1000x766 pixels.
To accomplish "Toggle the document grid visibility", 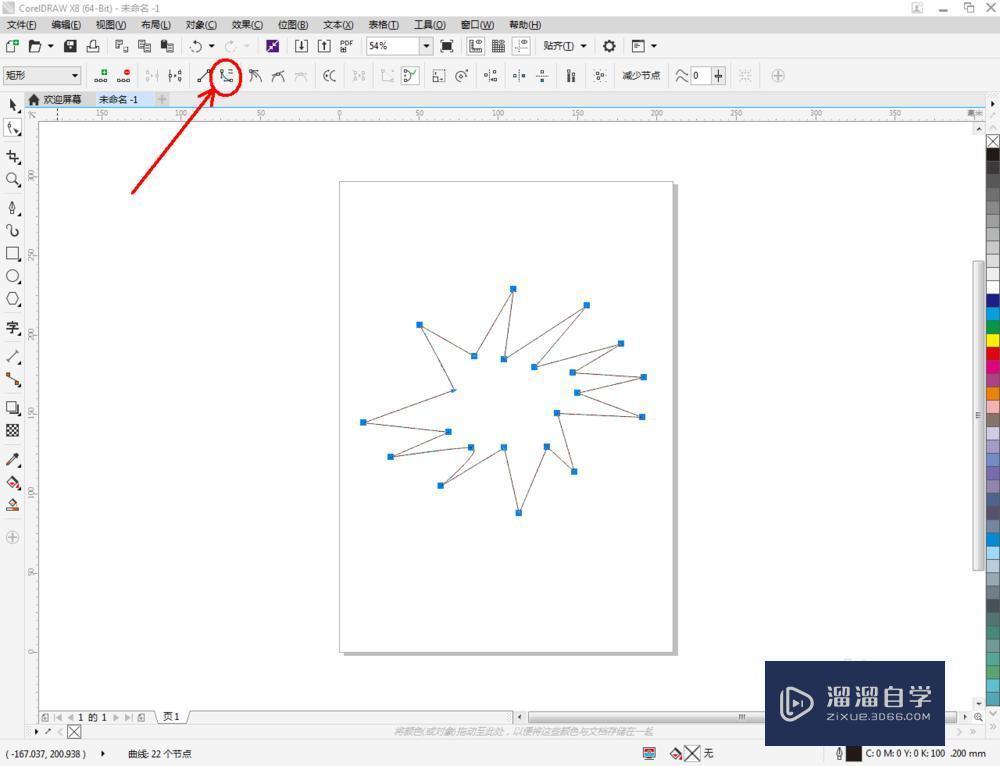I will [498, 46].
